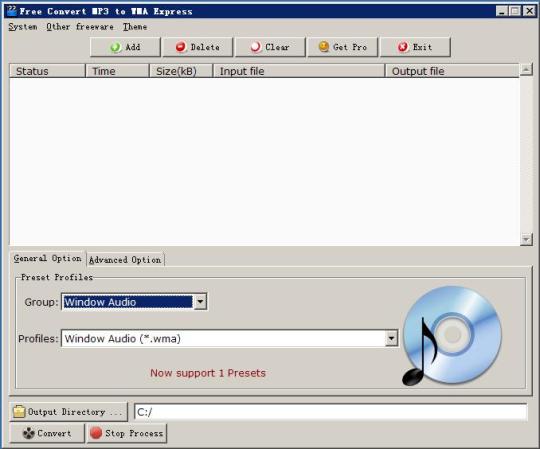Click the 'Profiles:' label

[x=38, y=338]
